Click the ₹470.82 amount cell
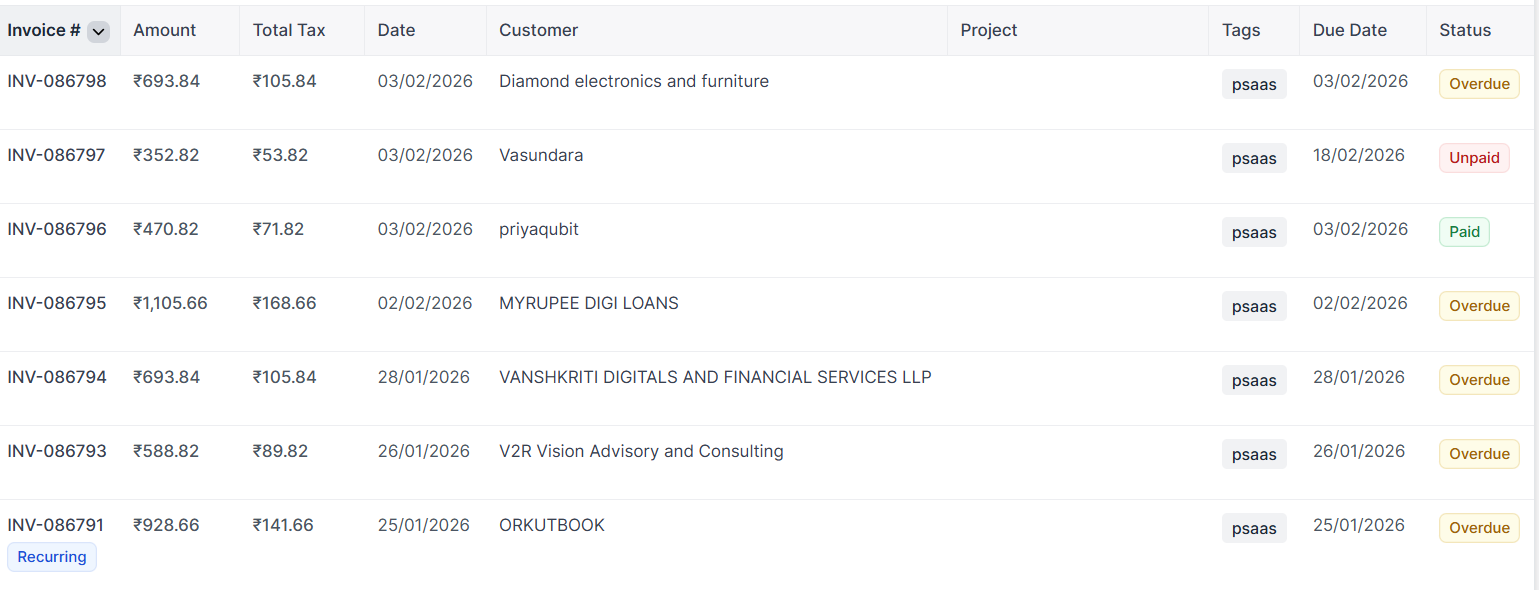This screenshot has width=1539, height=590. tap(166, 229)
